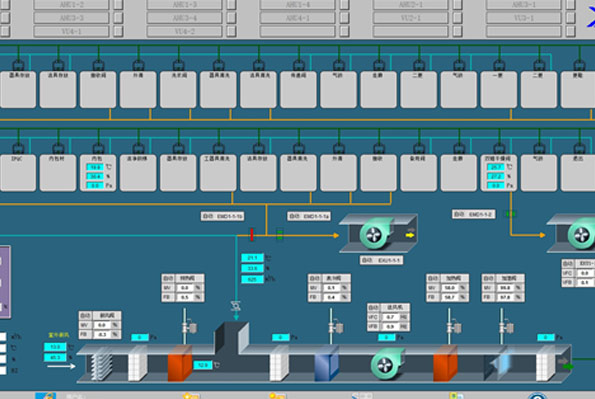Click the return air damper valve symbol
This screenshot has height=399, width=595.
point(236,306)
